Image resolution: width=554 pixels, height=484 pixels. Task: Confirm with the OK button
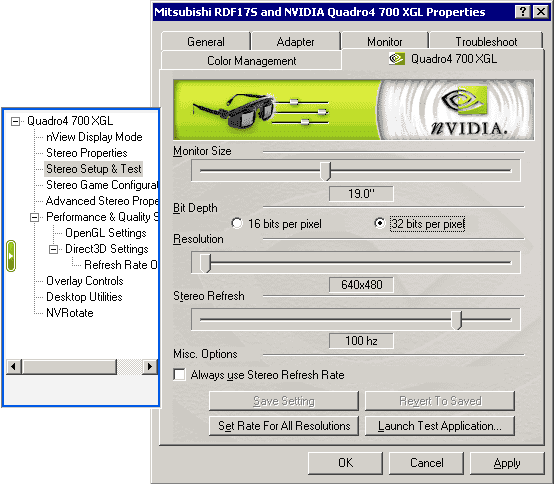tap(345, 463)
